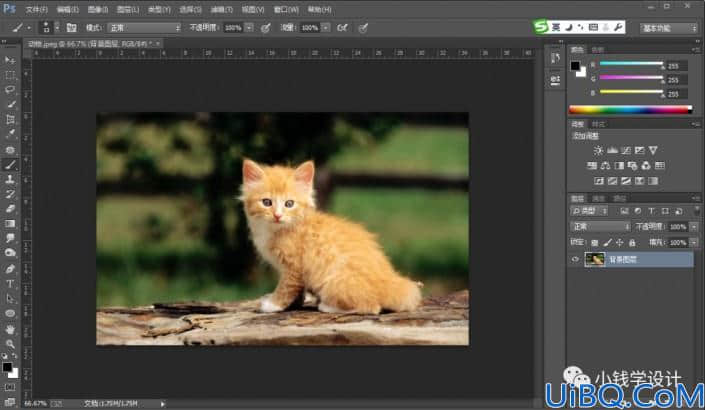Add a Curves adjustment
Screen dimensions: 705x410
[625, 150]
